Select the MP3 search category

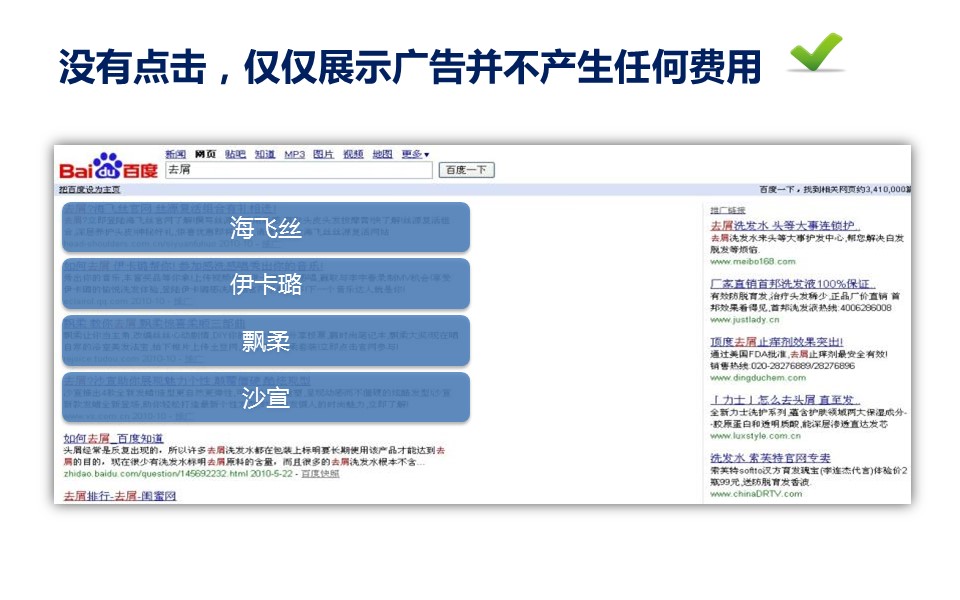click(x=294, y=154)
